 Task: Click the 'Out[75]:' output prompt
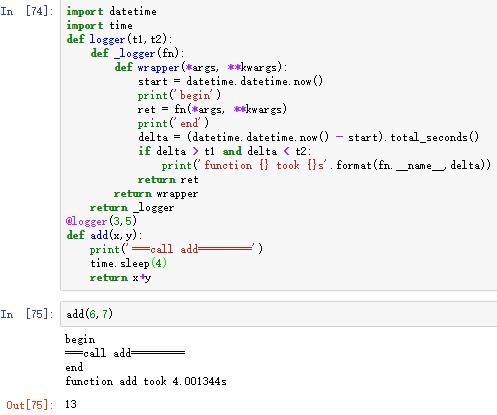point(30,405)
